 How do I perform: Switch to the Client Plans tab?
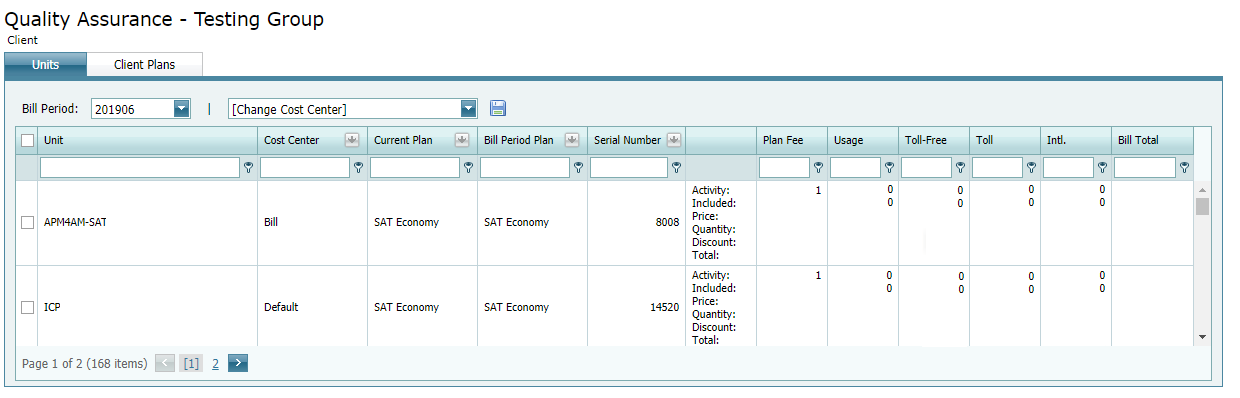coord(145,65)
